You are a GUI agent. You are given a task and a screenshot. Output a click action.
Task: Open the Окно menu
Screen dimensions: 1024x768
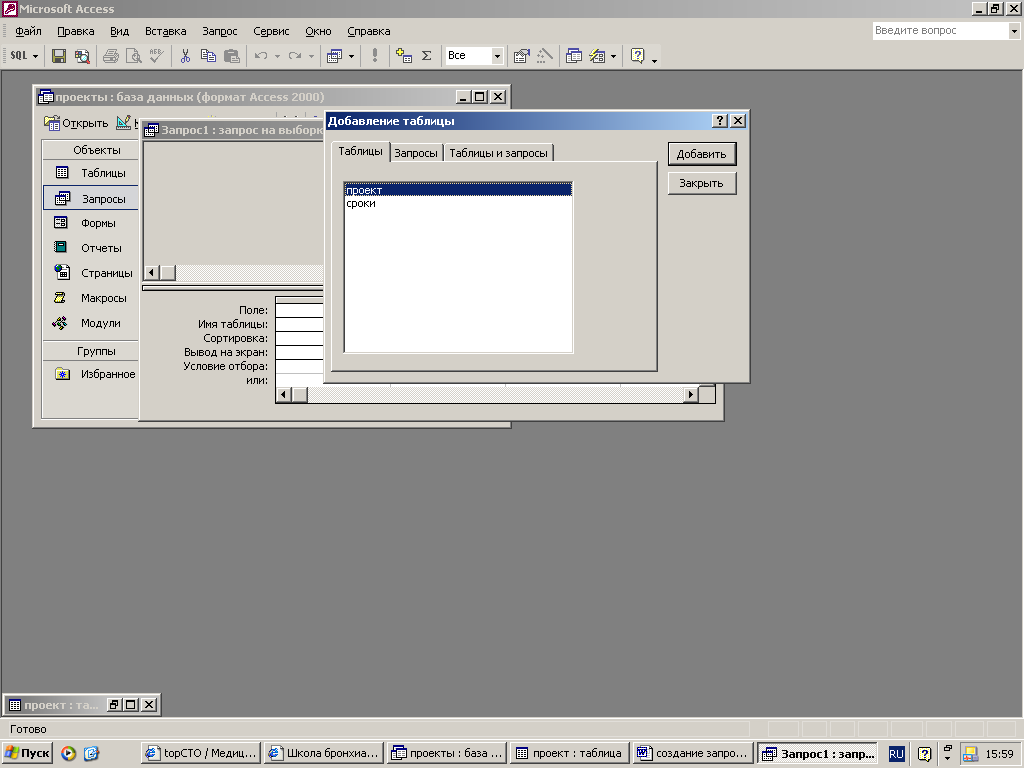tap(318, 31)
